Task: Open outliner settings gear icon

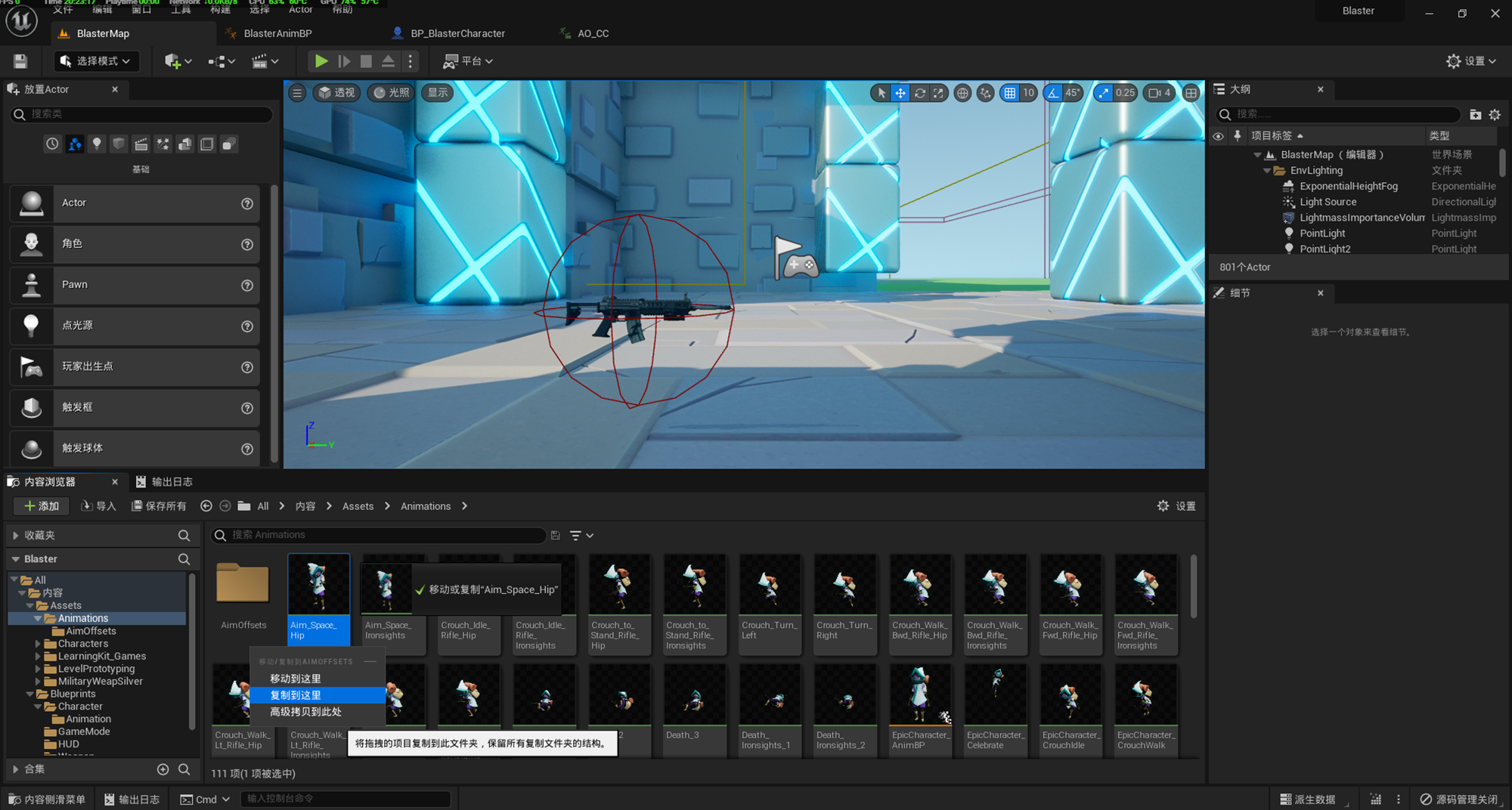Action: pyautogui.click(x=1495, y=115)
